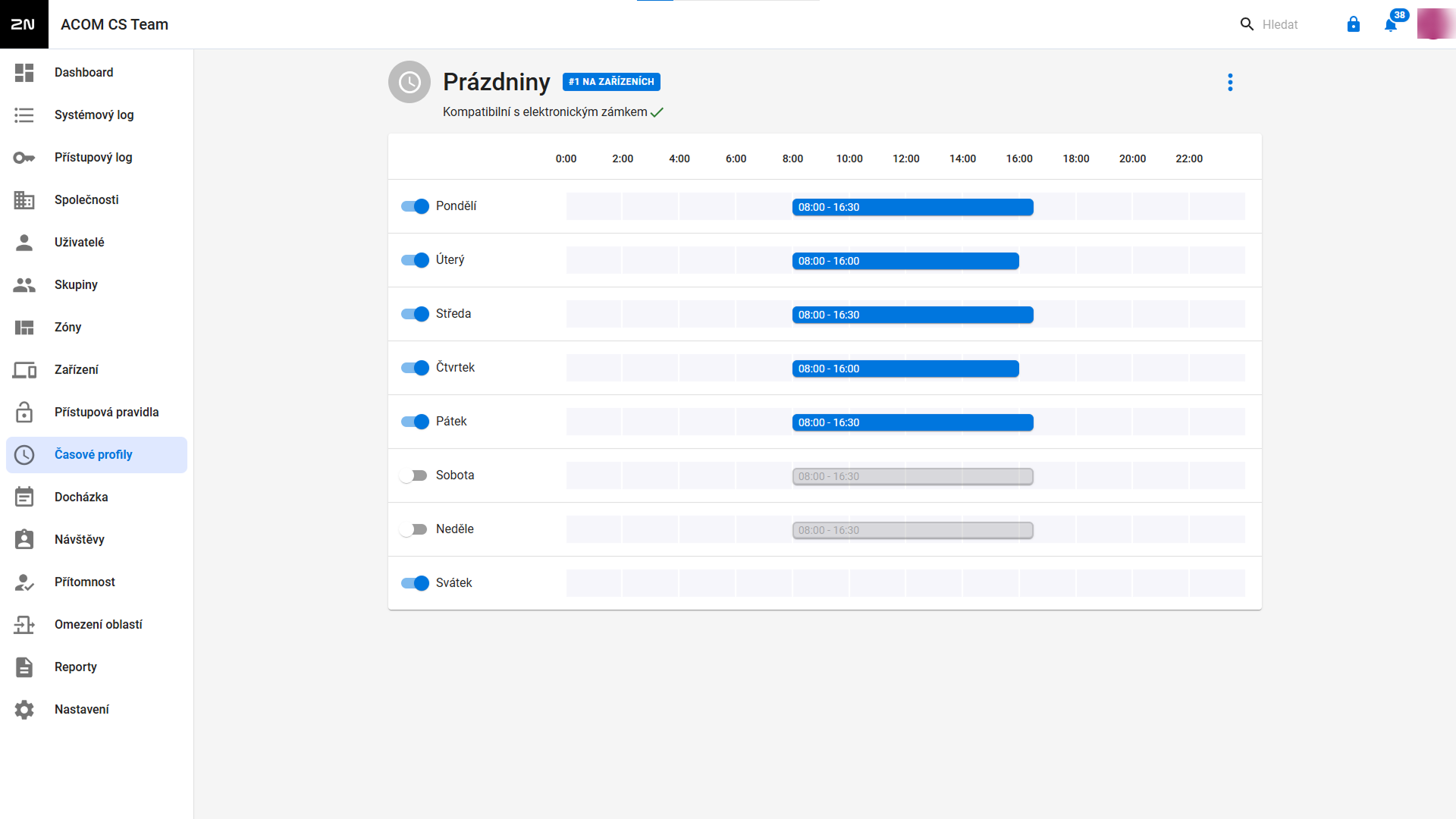The image size is (1456, 819).
Task: Go to Uživatelé section
Action: point(96,243)
